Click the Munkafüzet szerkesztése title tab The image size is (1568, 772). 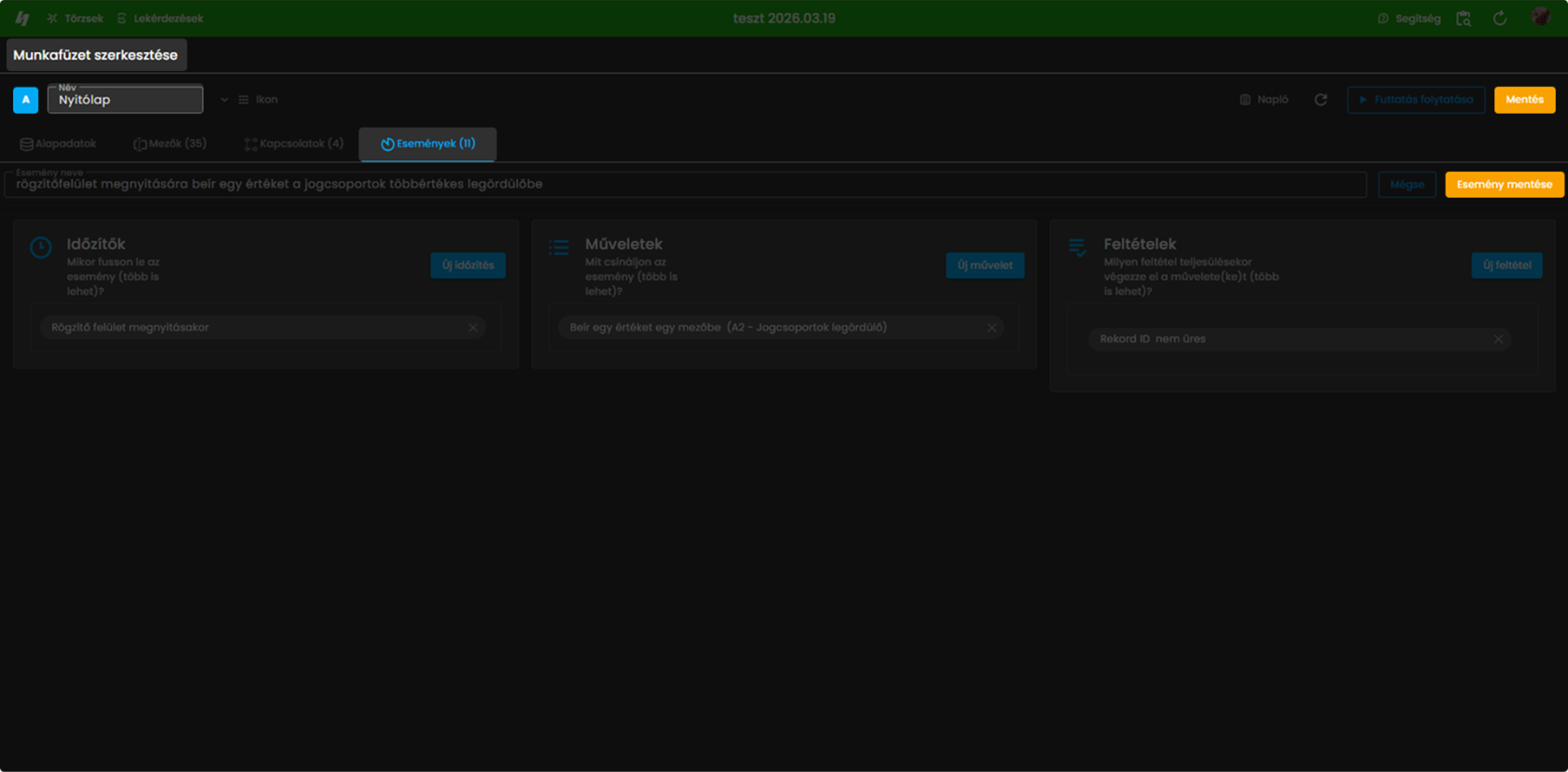tap(96, 55)
